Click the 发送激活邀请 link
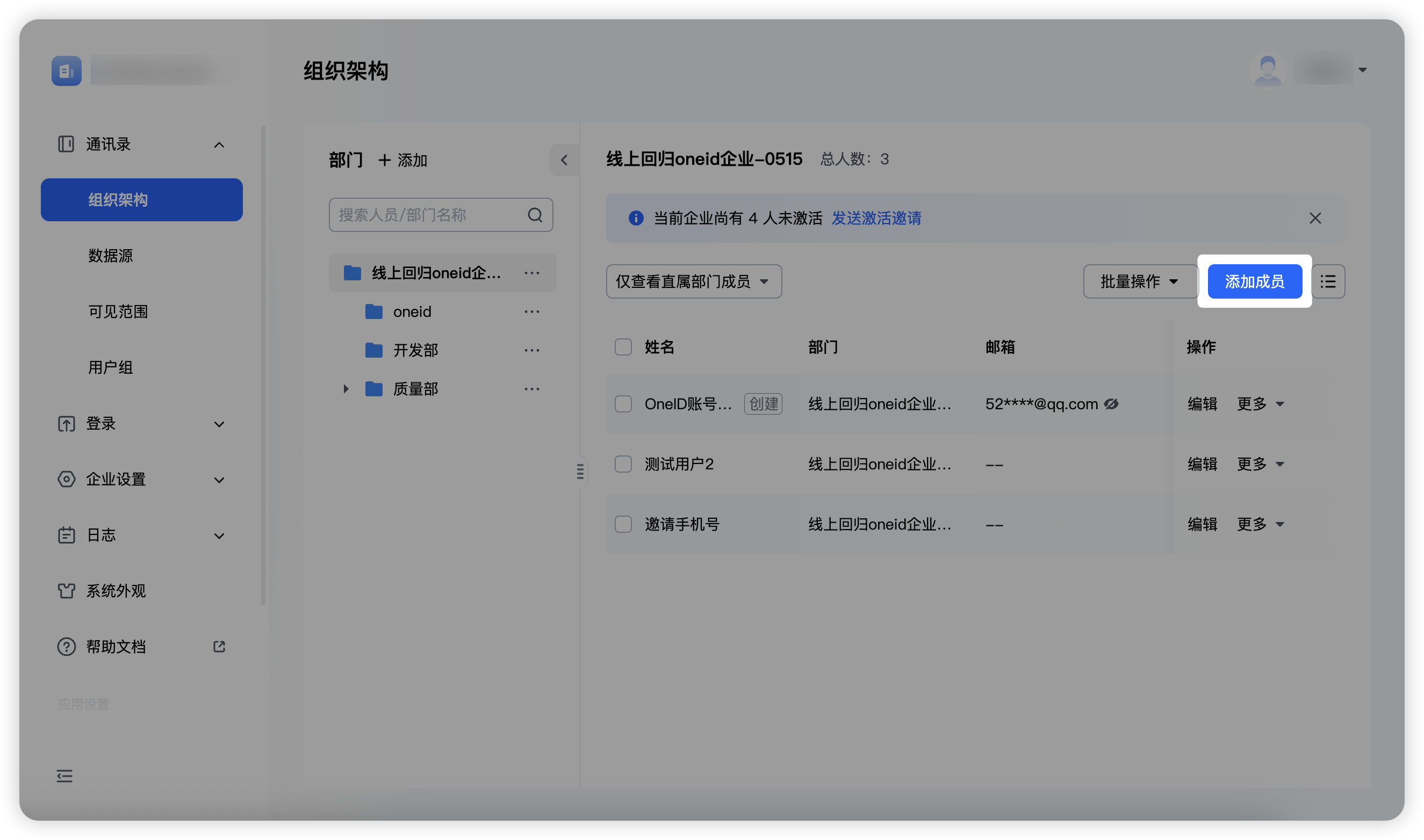This screenshot has height=840, width=1424. pyautogui.click(x=876, y=218)
